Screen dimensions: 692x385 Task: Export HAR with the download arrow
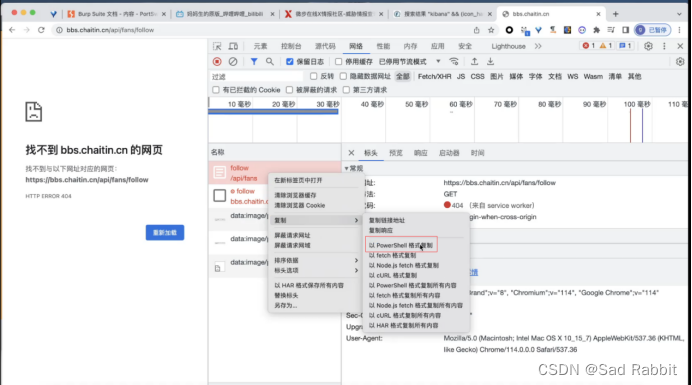[490, 62]
